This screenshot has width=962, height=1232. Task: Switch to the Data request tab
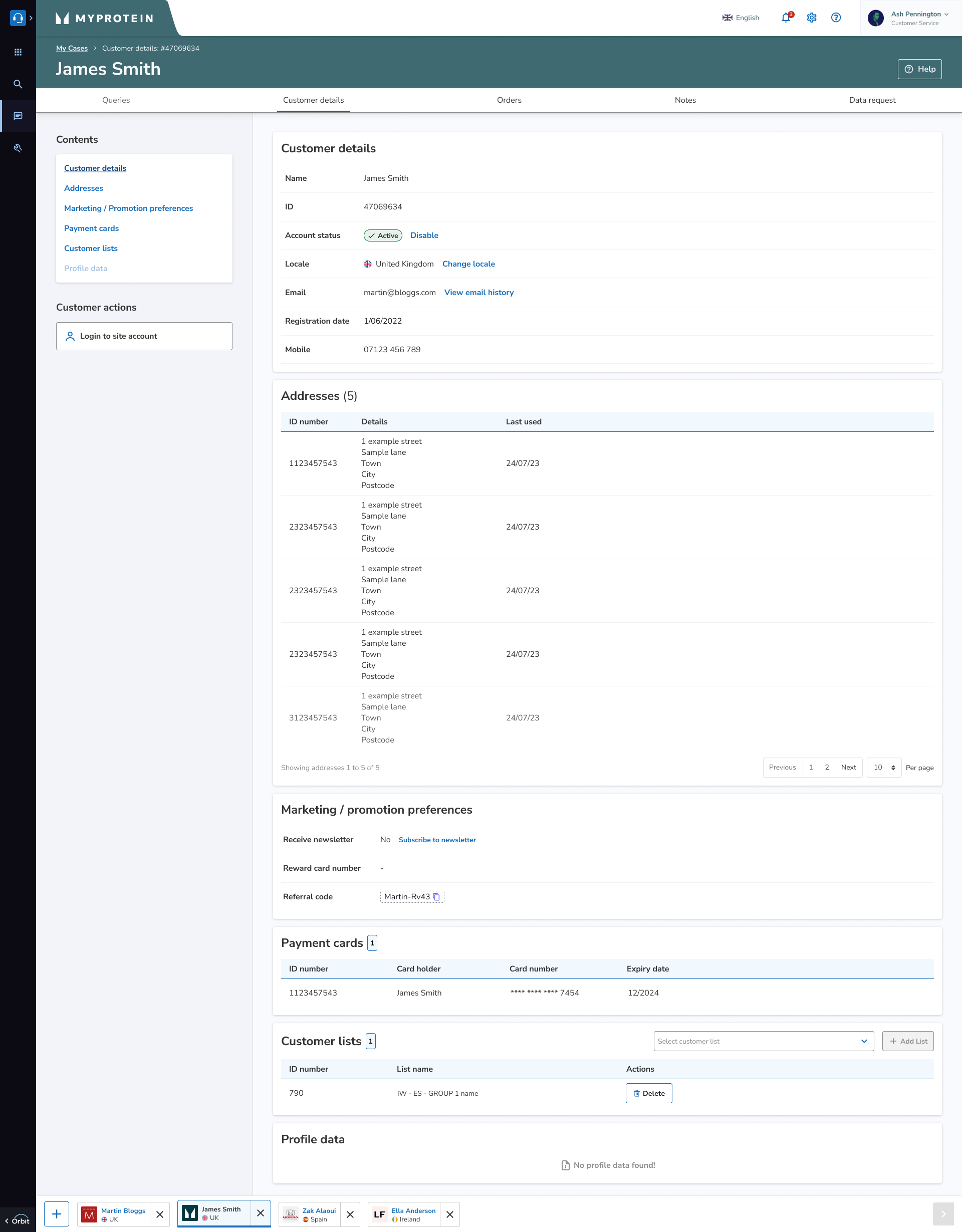[x=872, y=100]
